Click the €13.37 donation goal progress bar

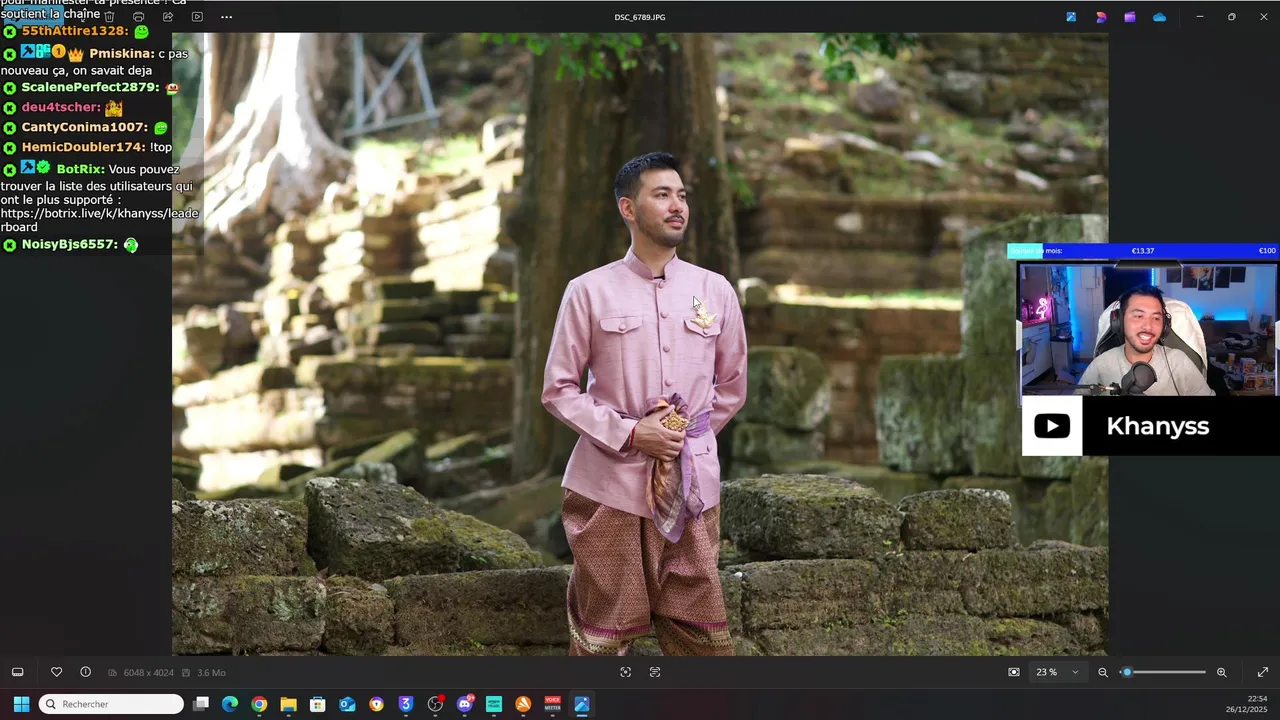click(1142, 251)
